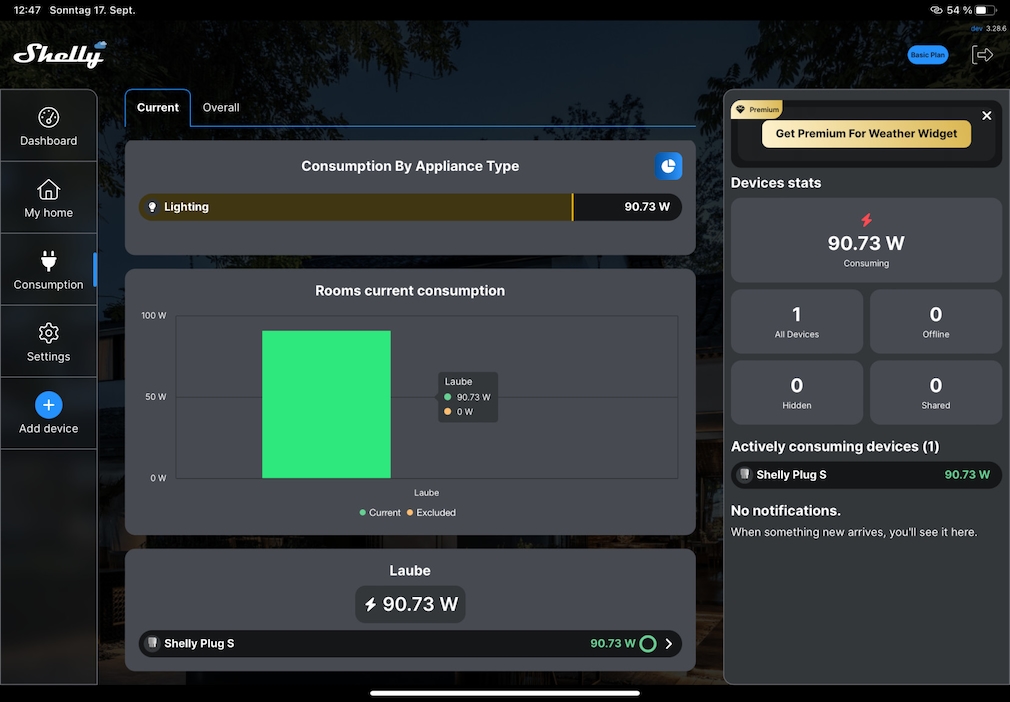Toggle the Current legend series
This screenshot has width=1010, height=702.
click(x=380, y=513)
